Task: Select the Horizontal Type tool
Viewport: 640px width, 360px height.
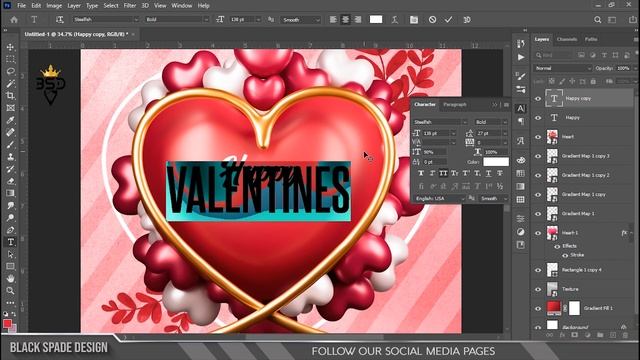Action: [10, 242]
